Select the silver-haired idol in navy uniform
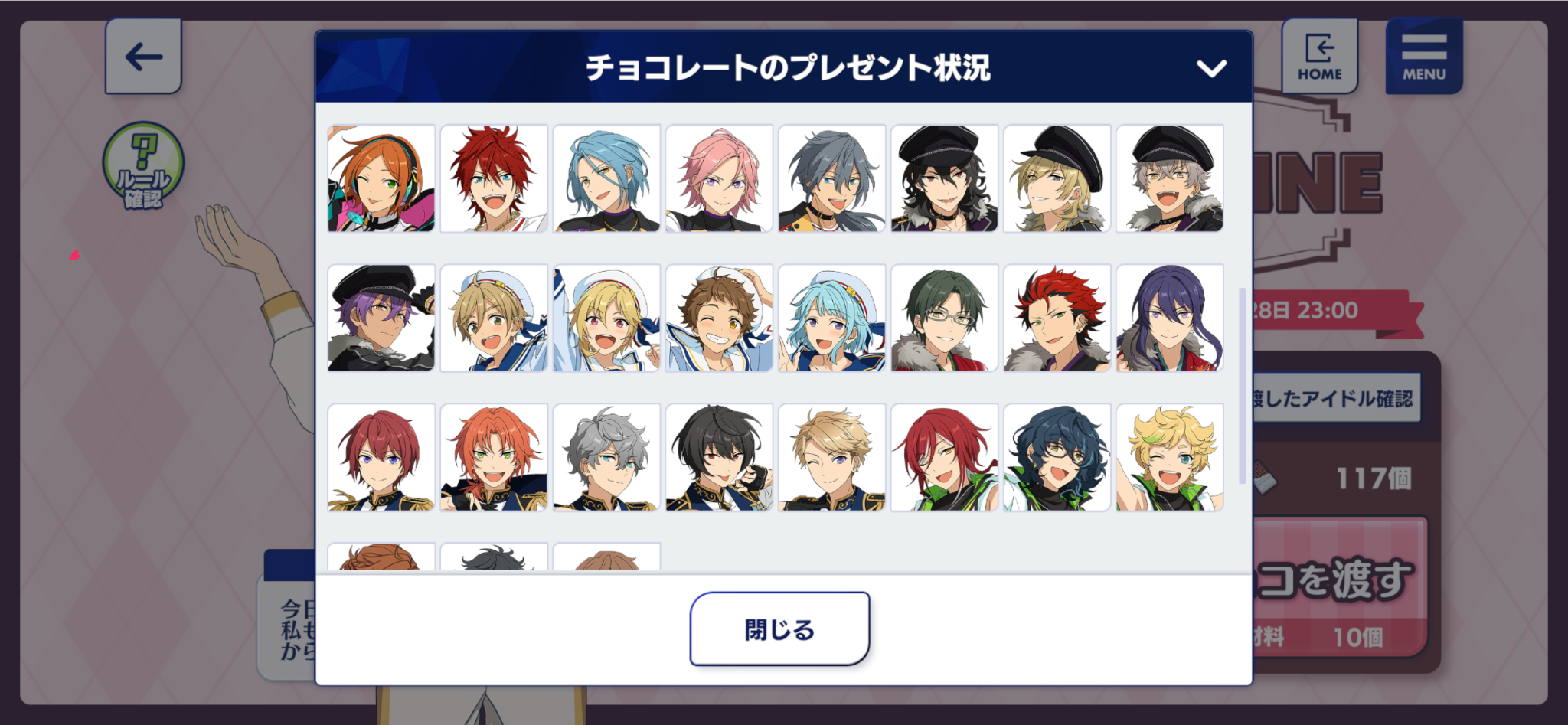This screenshot has width=1568, height=725. (606, 457)
